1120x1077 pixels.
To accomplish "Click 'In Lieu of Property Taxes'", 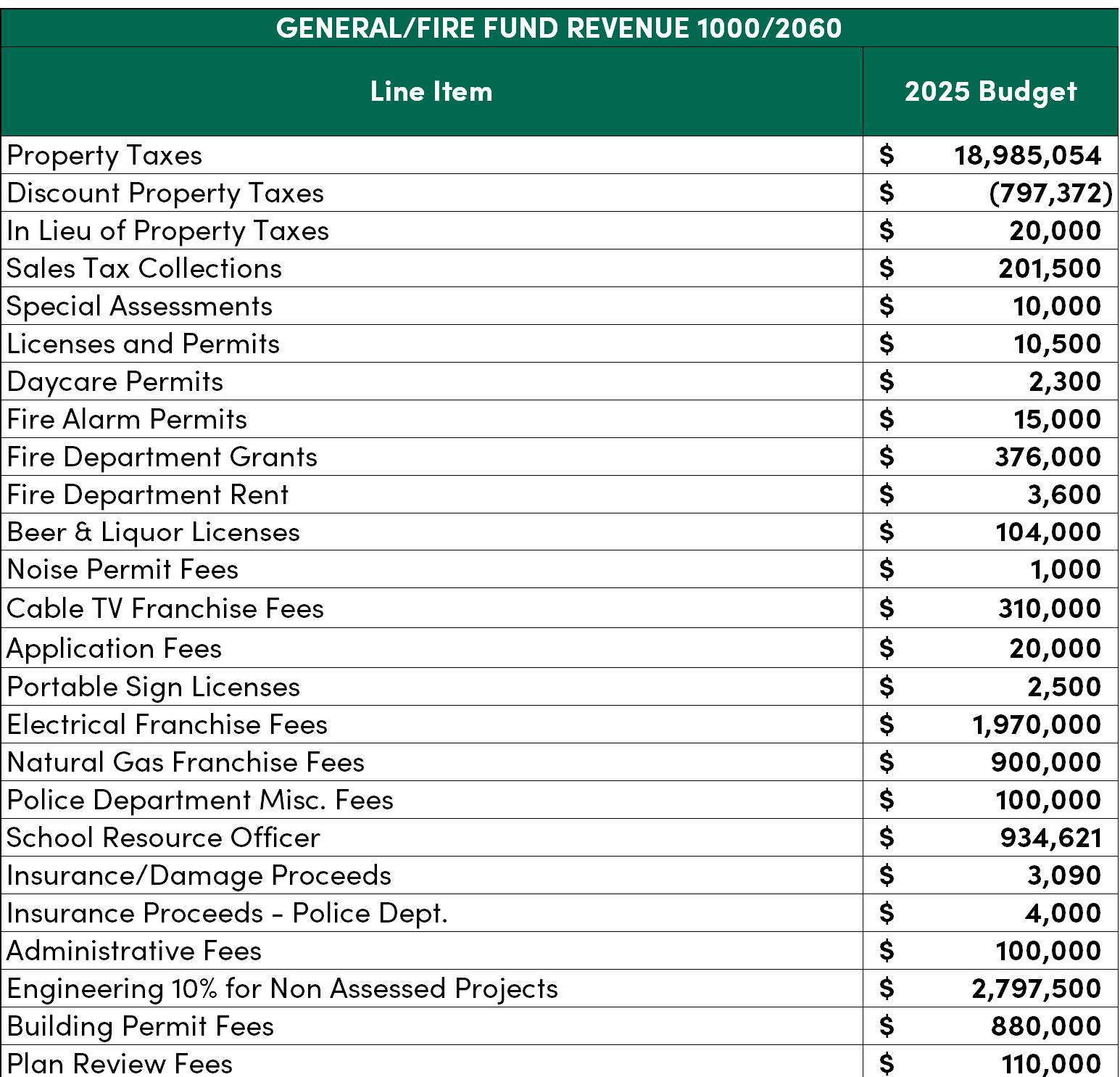I will (167, 231).
